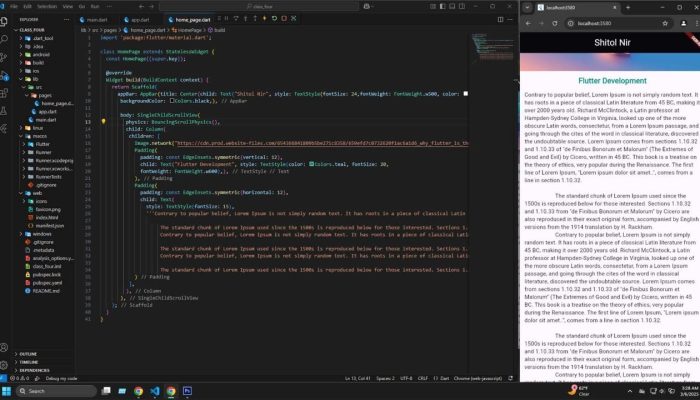700x400 pixels.
Task: Open the Explorer panel more actions ellipsis
Action: pos(67,20)
